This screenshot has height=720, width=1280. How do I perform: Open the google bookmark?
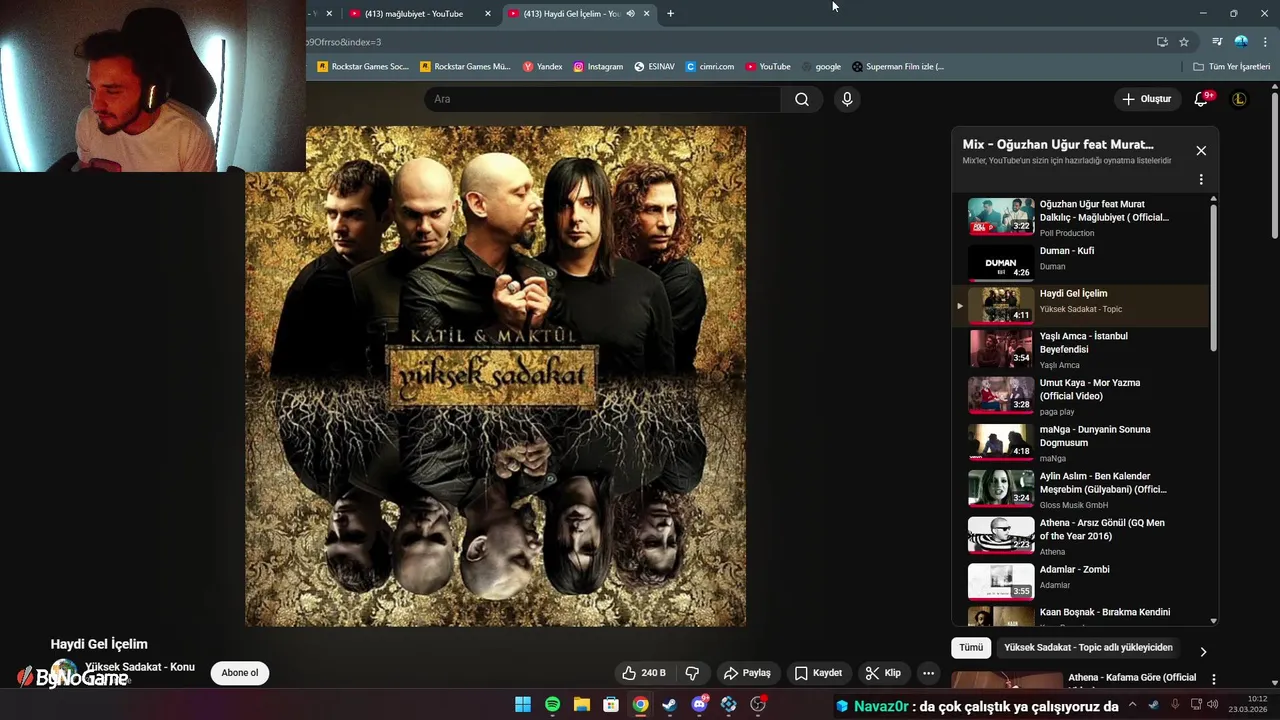click(821, 67)
